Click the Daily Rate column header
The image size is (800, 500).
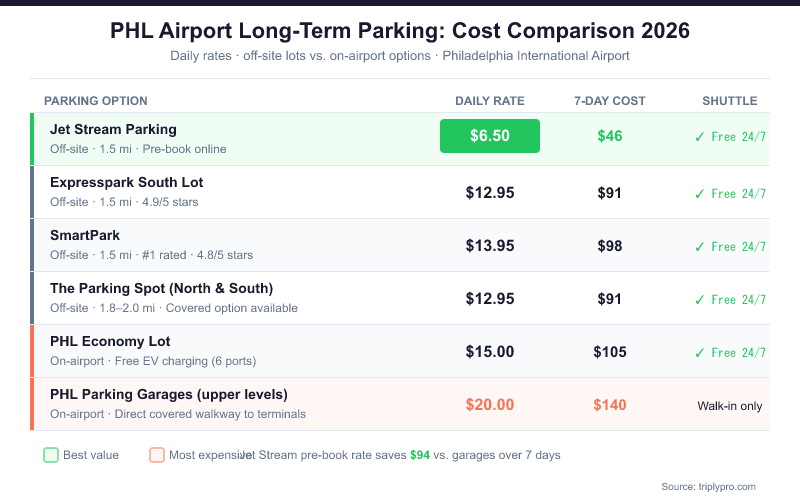click(x=490, y=101)
